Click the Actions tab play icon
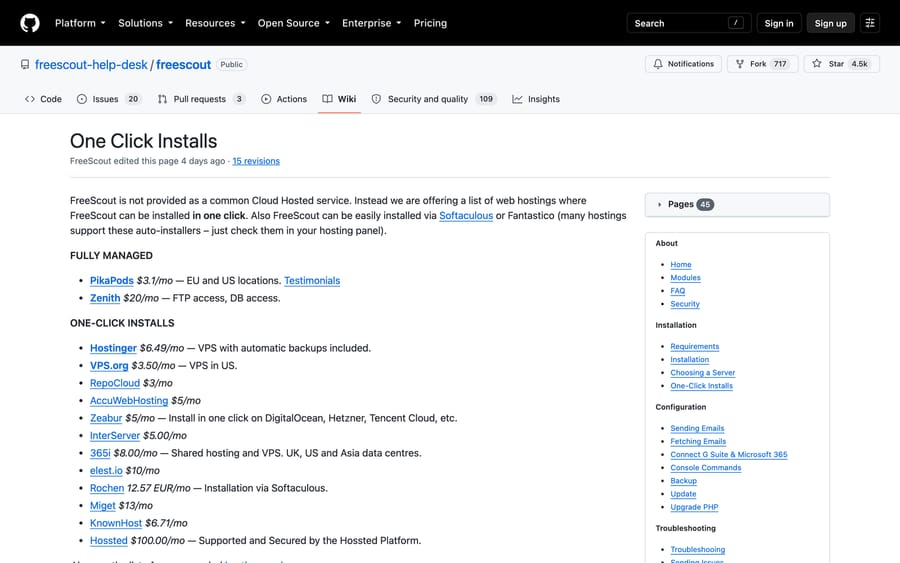The width and height of the screenshot is (900, 563). tap(266, 99)
